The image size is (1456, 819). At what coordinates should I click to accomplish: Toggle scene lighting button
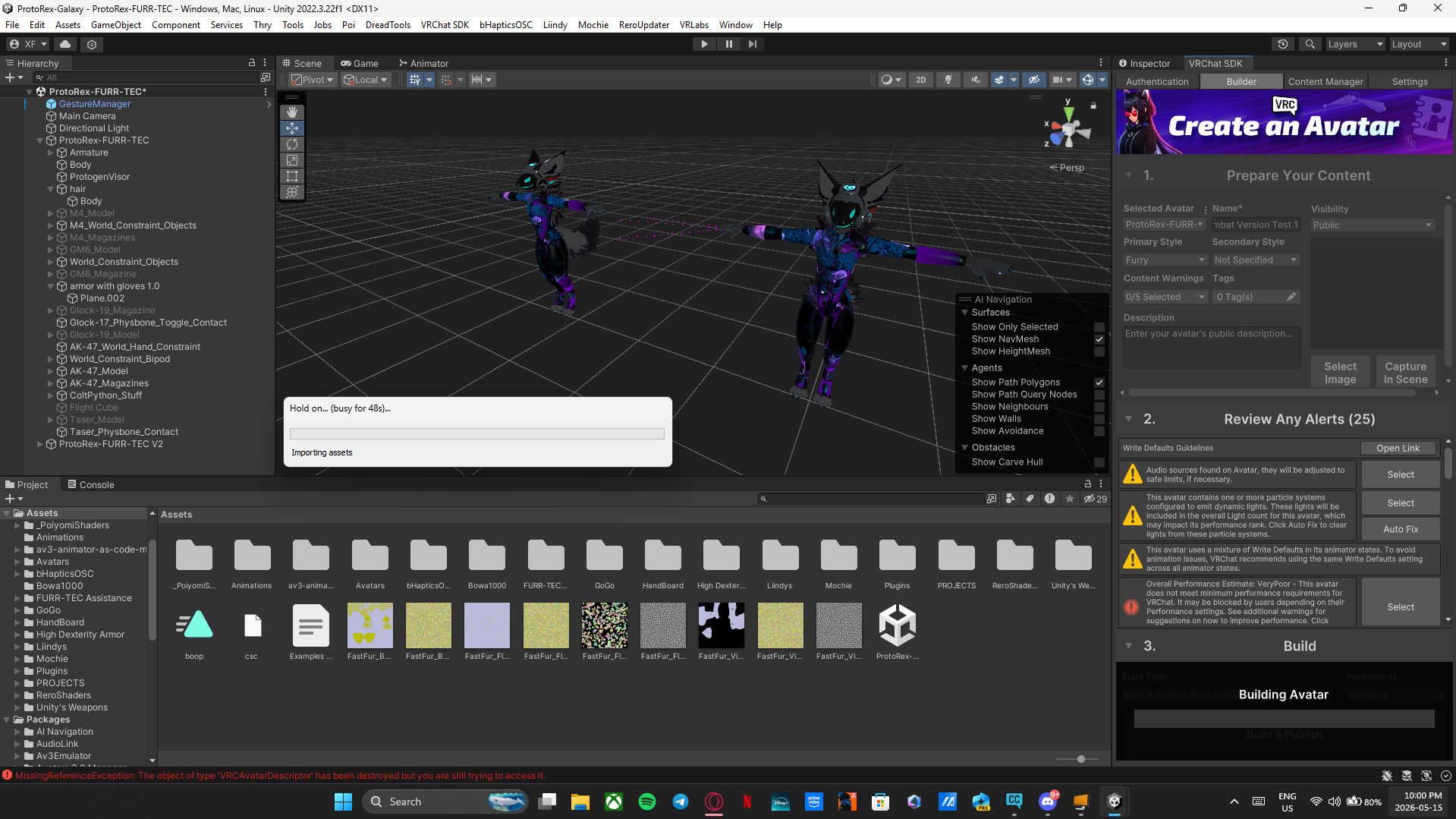tap(948, 80)
